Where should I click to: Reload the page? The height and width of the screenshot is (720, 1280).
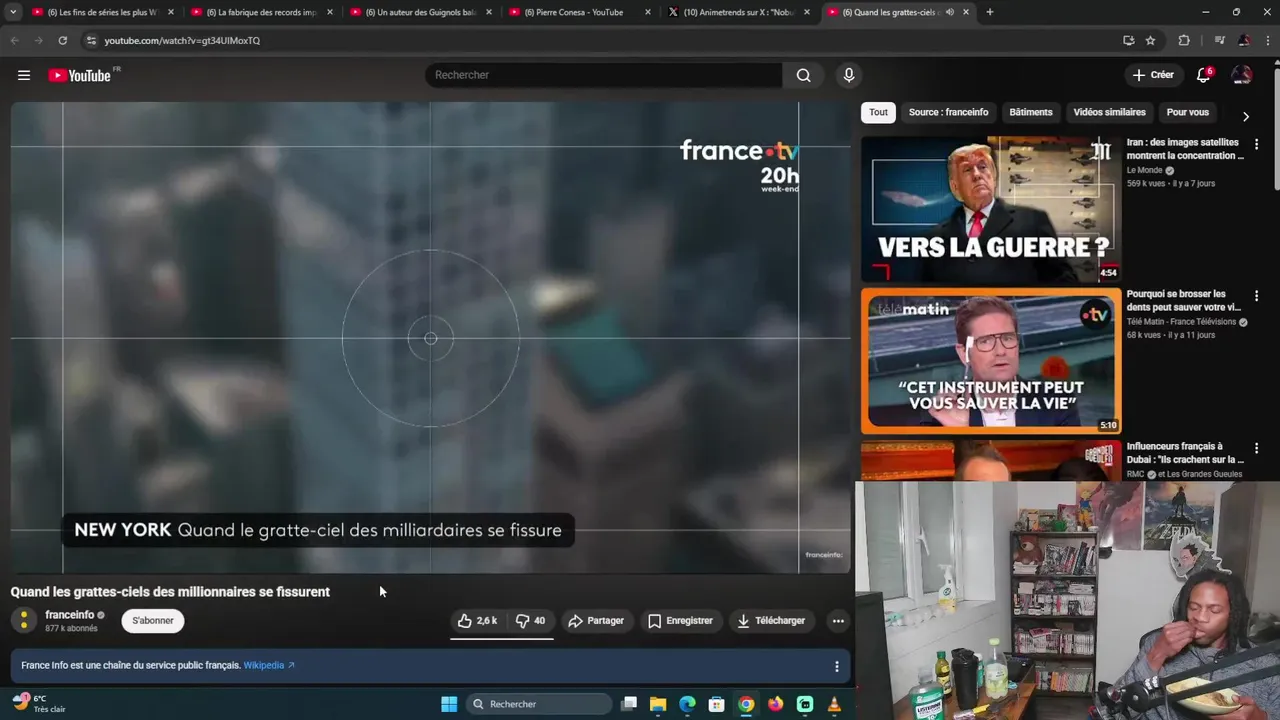[62, 40]
